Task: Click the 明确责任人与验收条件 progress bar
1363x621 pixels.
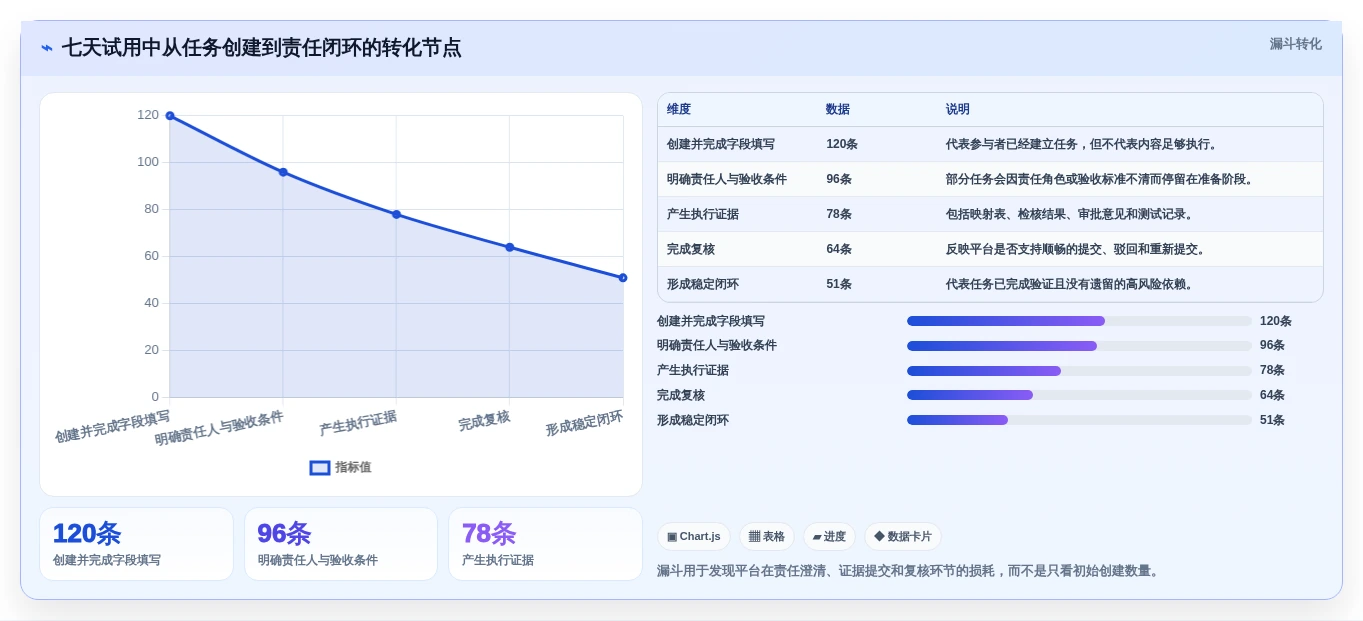Action: coord(1079,346)
